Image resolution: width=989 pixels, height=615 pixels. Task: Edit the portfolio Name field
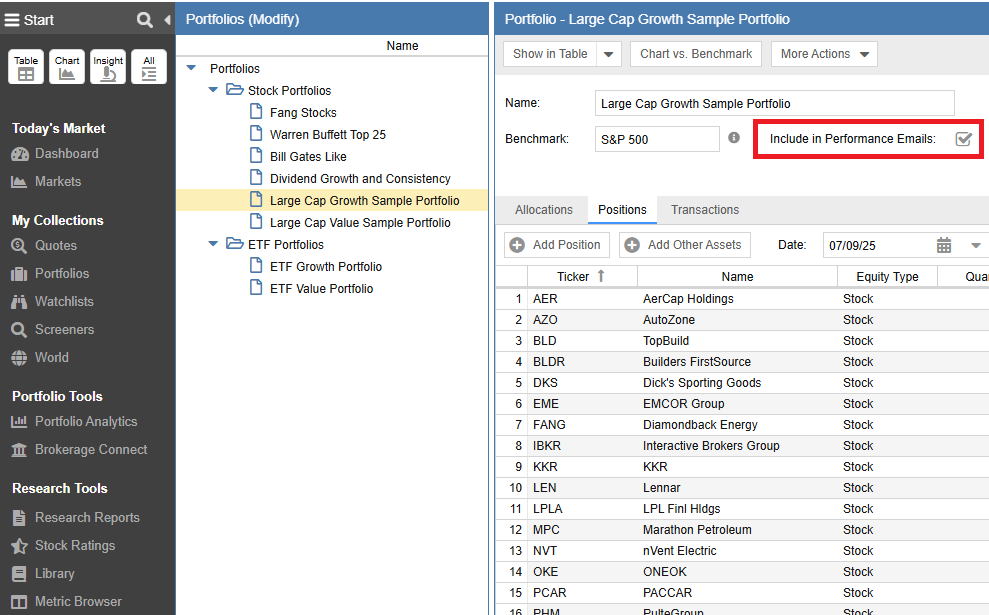pyautogui.click(x=774, y=103)
